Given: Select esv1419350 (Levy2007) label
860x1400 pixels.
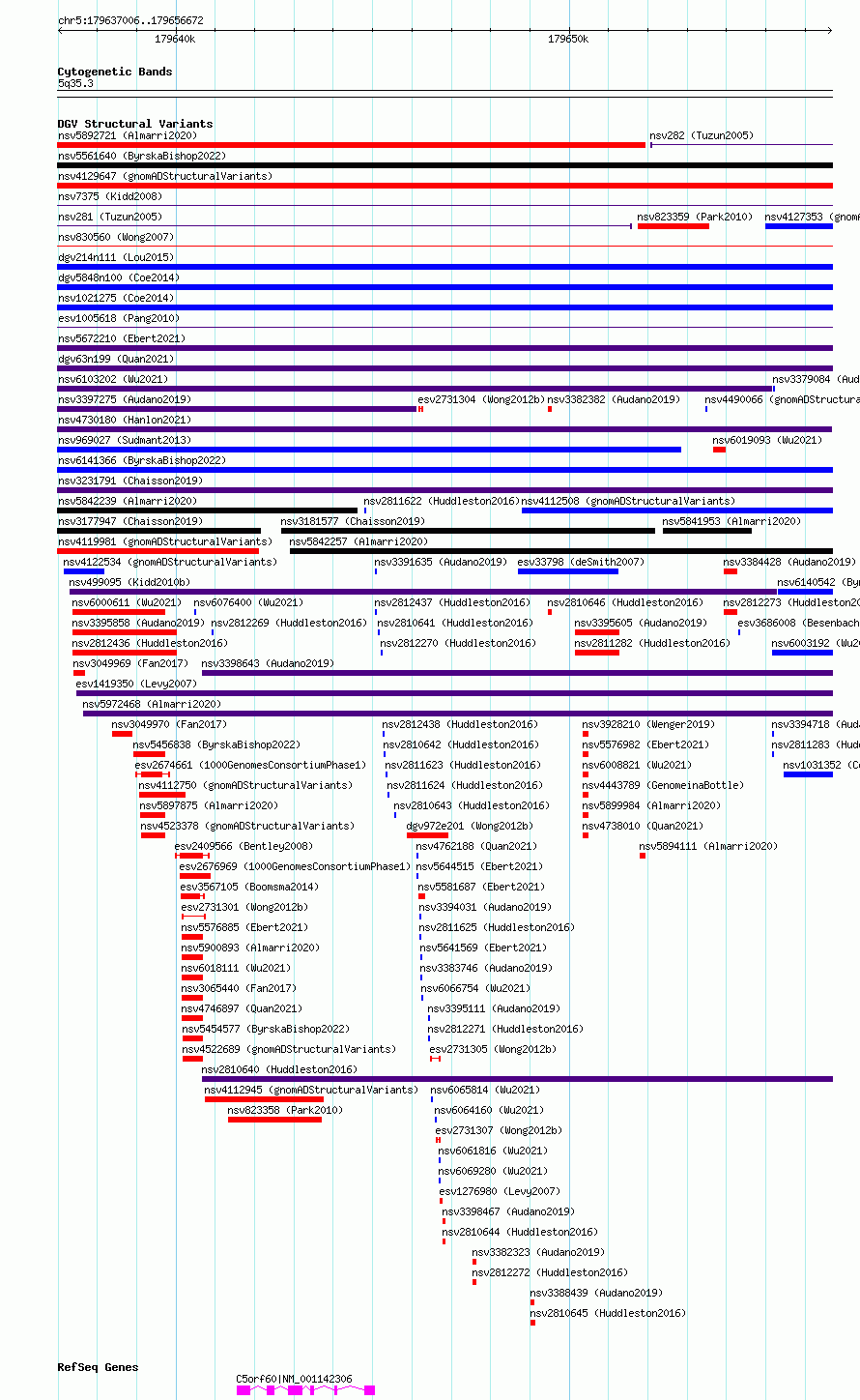Looking at the screenshot, I should click(136, 685).
